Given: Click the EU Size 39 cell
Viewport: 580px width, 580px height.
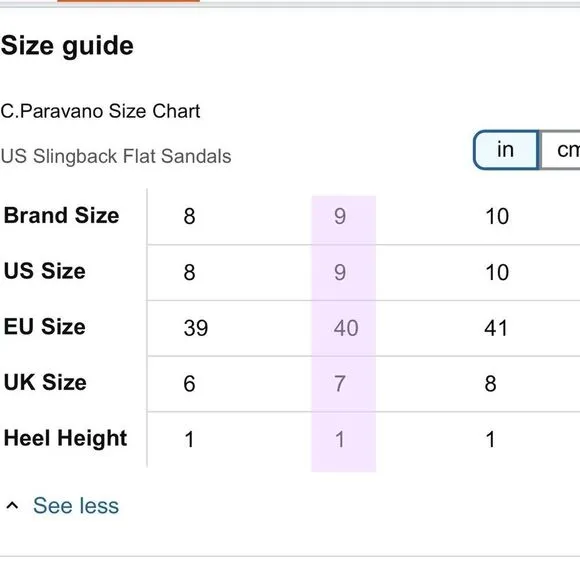Looking at the screenshot, I should tap(196, 328).
